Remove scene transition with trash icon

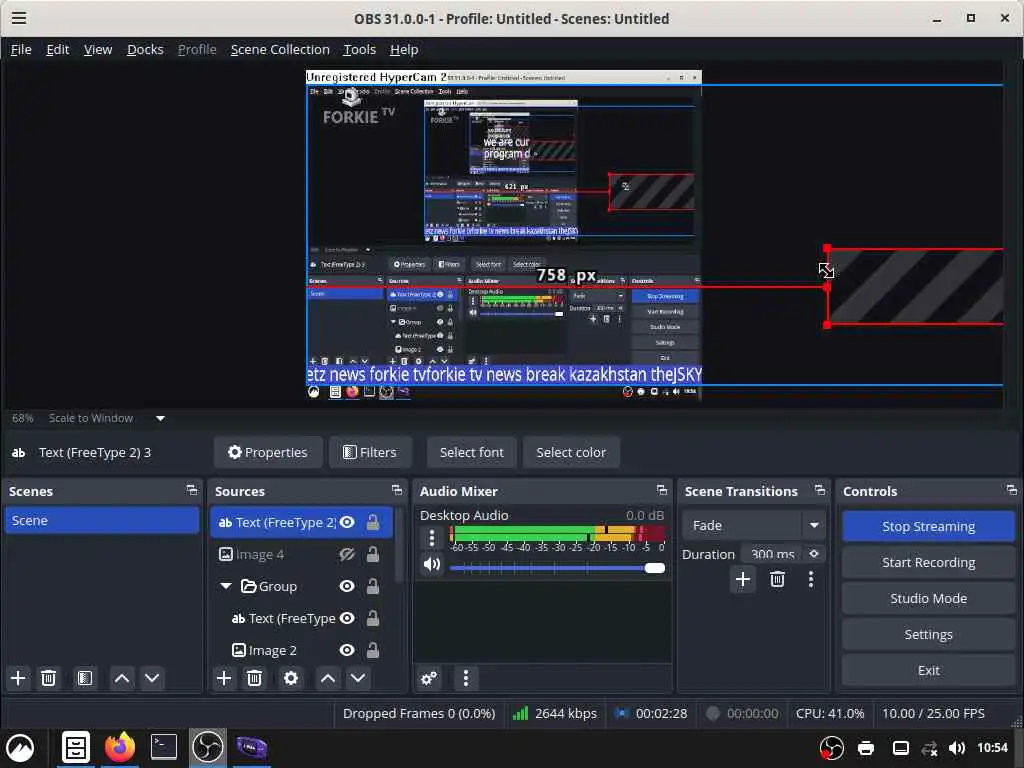point(777,579)
